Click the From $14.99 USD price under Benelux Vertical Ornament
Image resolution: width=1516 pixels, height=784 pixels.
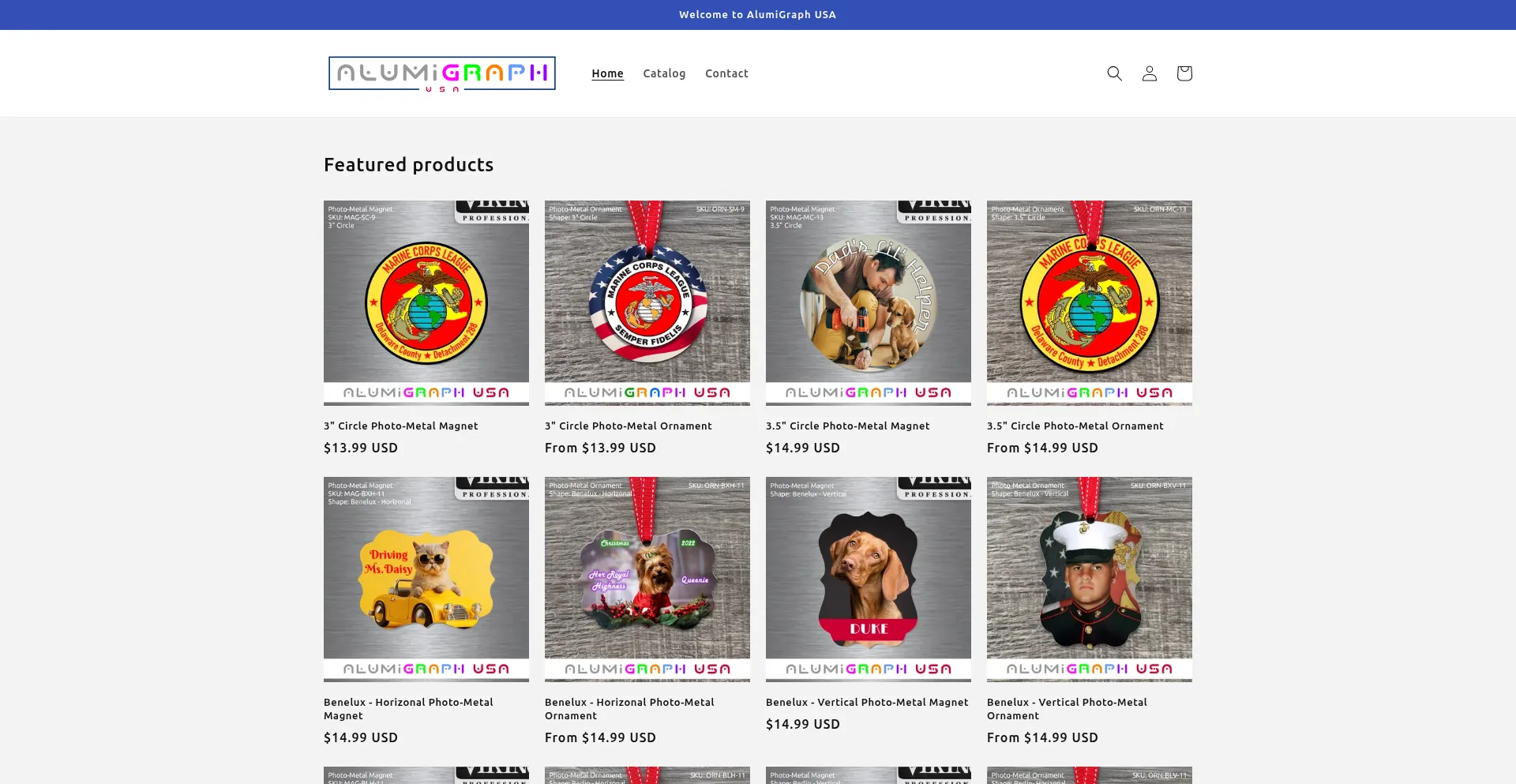click(1042, 737)
